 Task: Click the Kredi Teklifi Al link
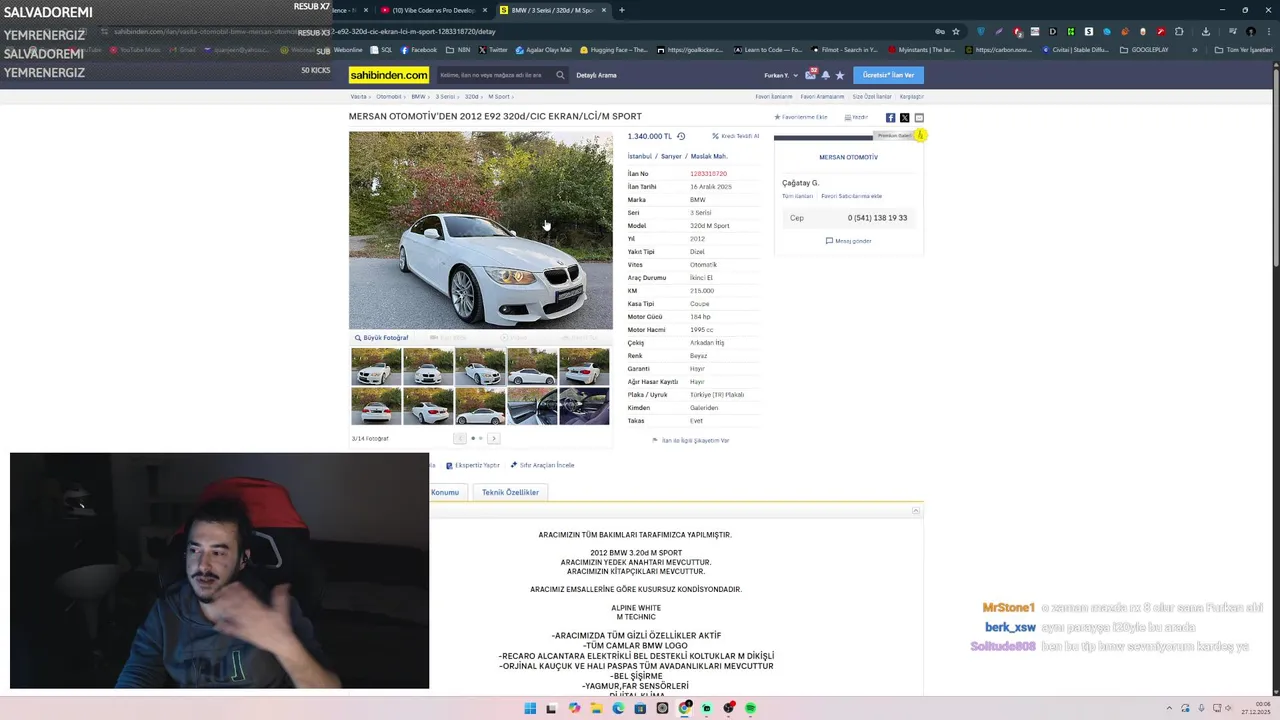736,136
